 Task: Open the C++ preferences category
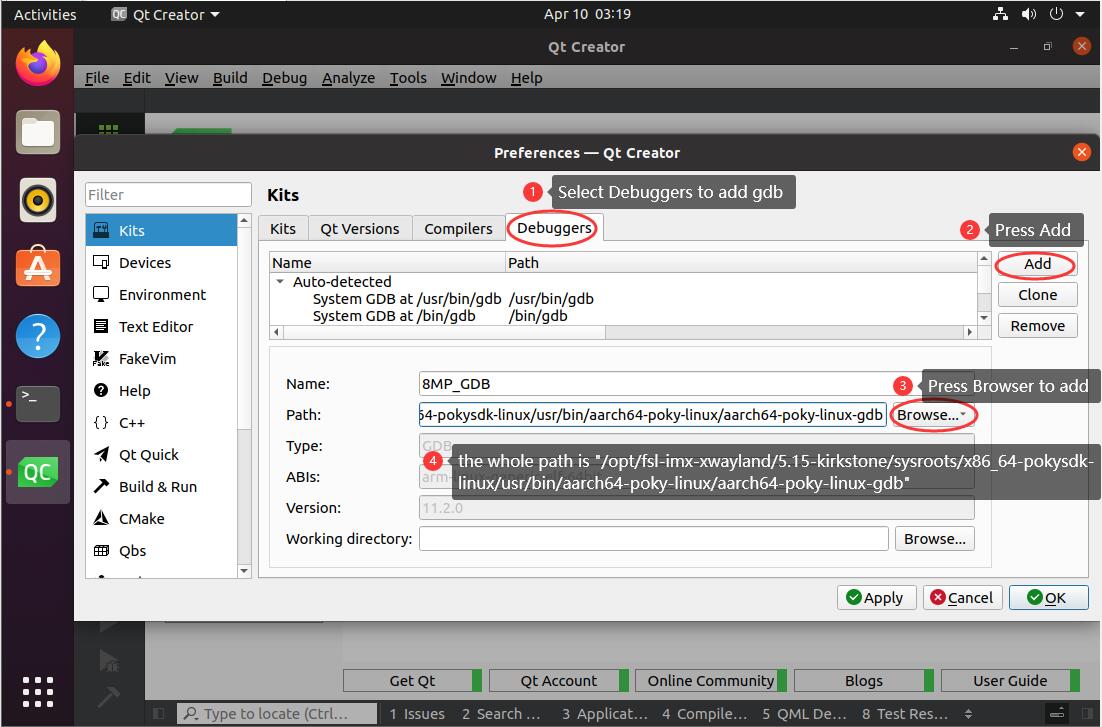(161, 423)
